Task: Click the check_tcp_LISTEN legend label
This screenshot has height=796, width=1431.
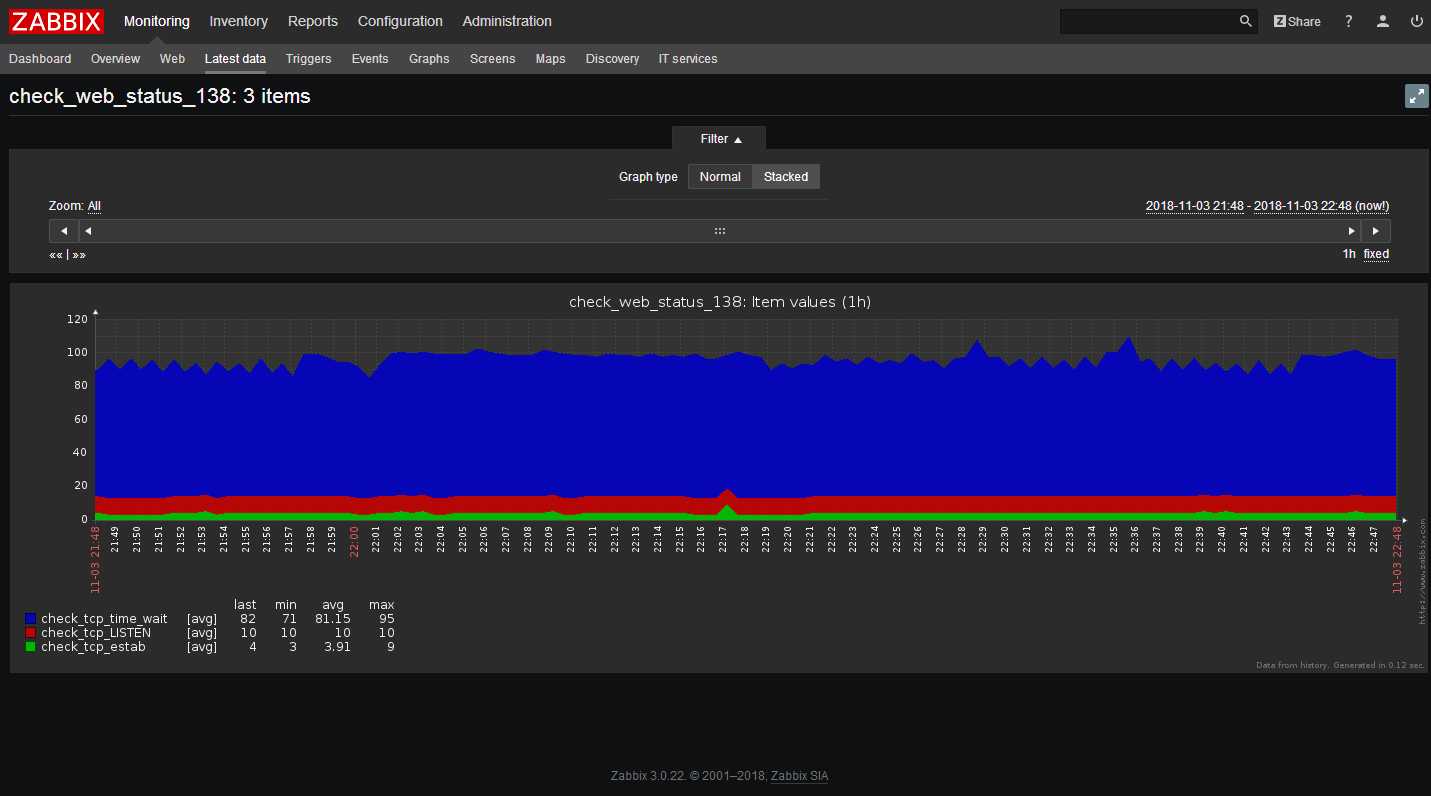Action: (x=96, y=633)
